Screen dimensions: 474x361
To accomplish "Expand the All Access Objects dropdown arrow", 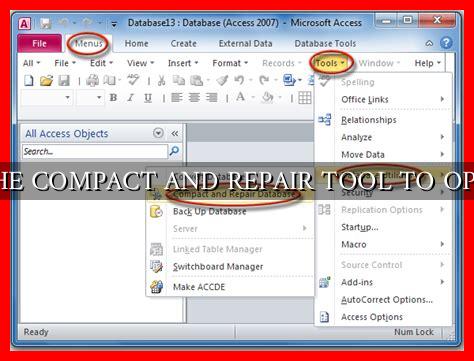I will pyautogui.click(x=158, y=133).
